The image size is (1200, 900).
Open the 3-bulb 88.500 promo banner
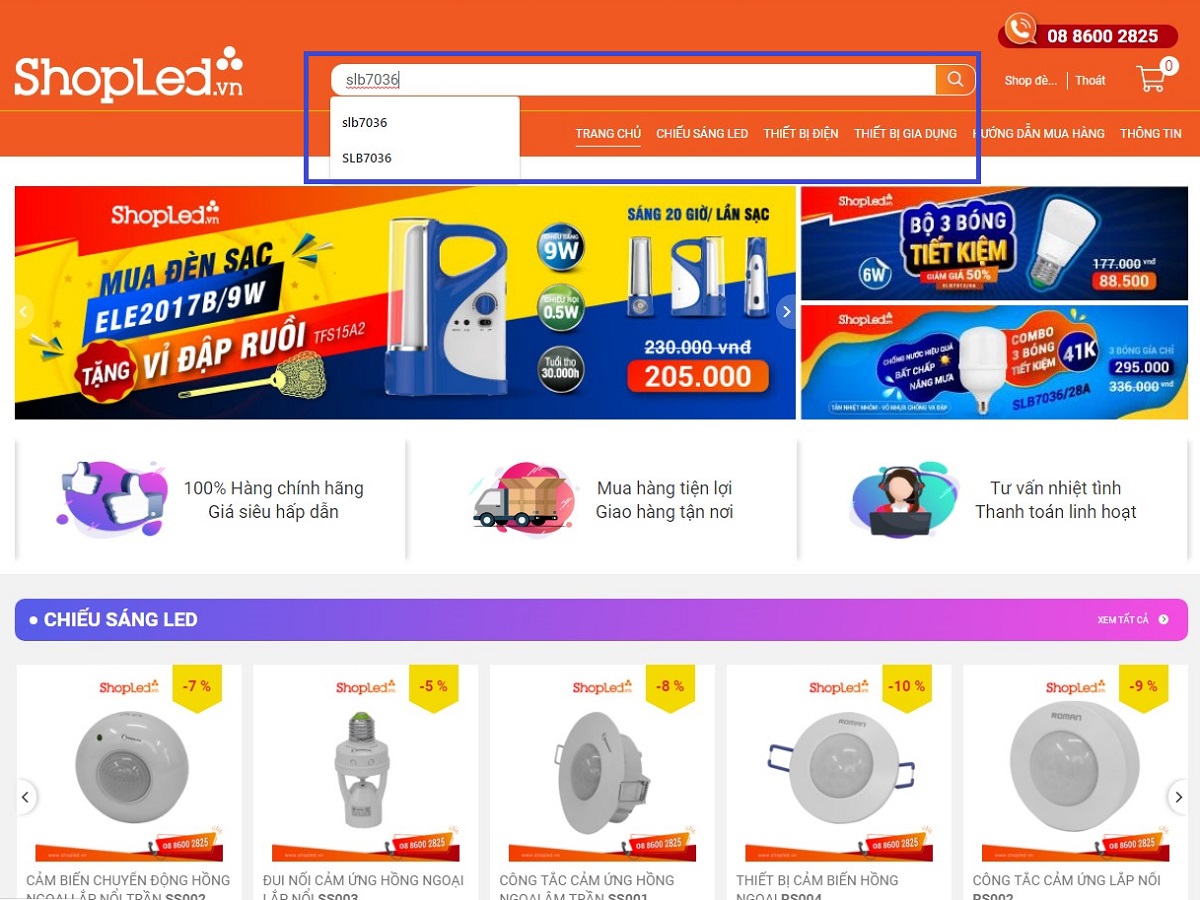pyautogui.click(x=994, y=243)
